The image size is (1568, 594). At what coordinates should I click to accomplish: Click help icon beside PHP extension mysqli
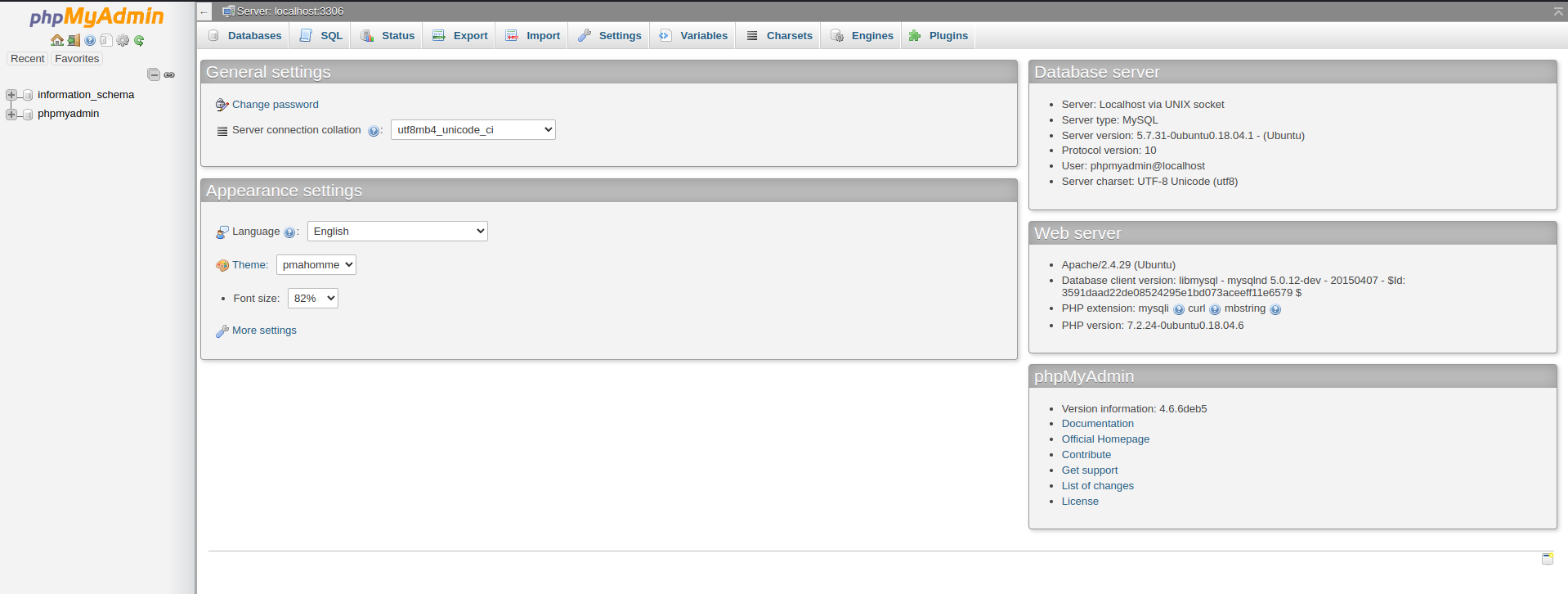tap(1178, 309)
